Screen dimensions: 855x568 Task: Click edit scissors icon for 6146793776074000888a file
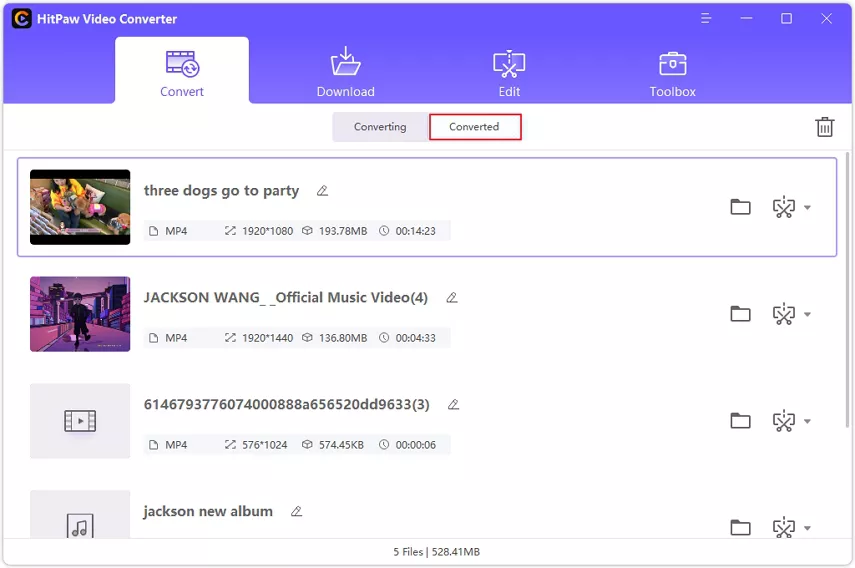pos(783,421)
